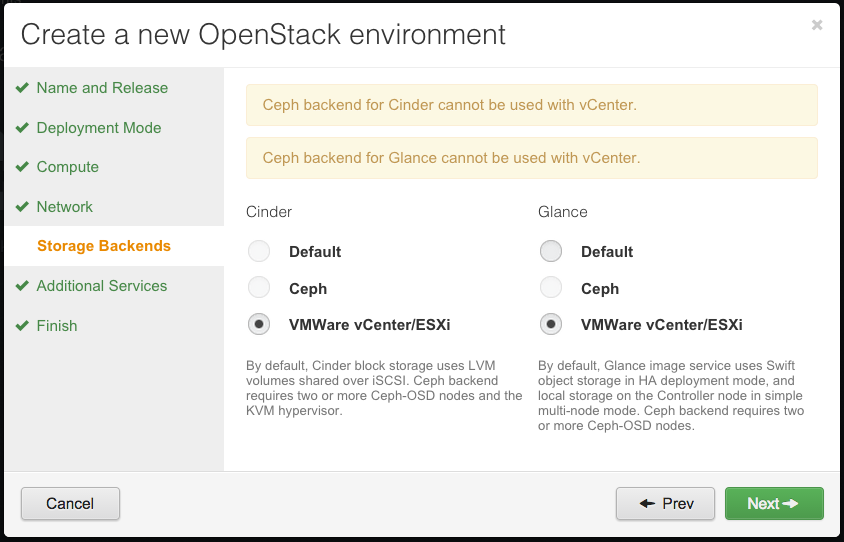Screen dimensions: 844x542
Task: Click the checkmark icon beside Compute
Action: 22,167
